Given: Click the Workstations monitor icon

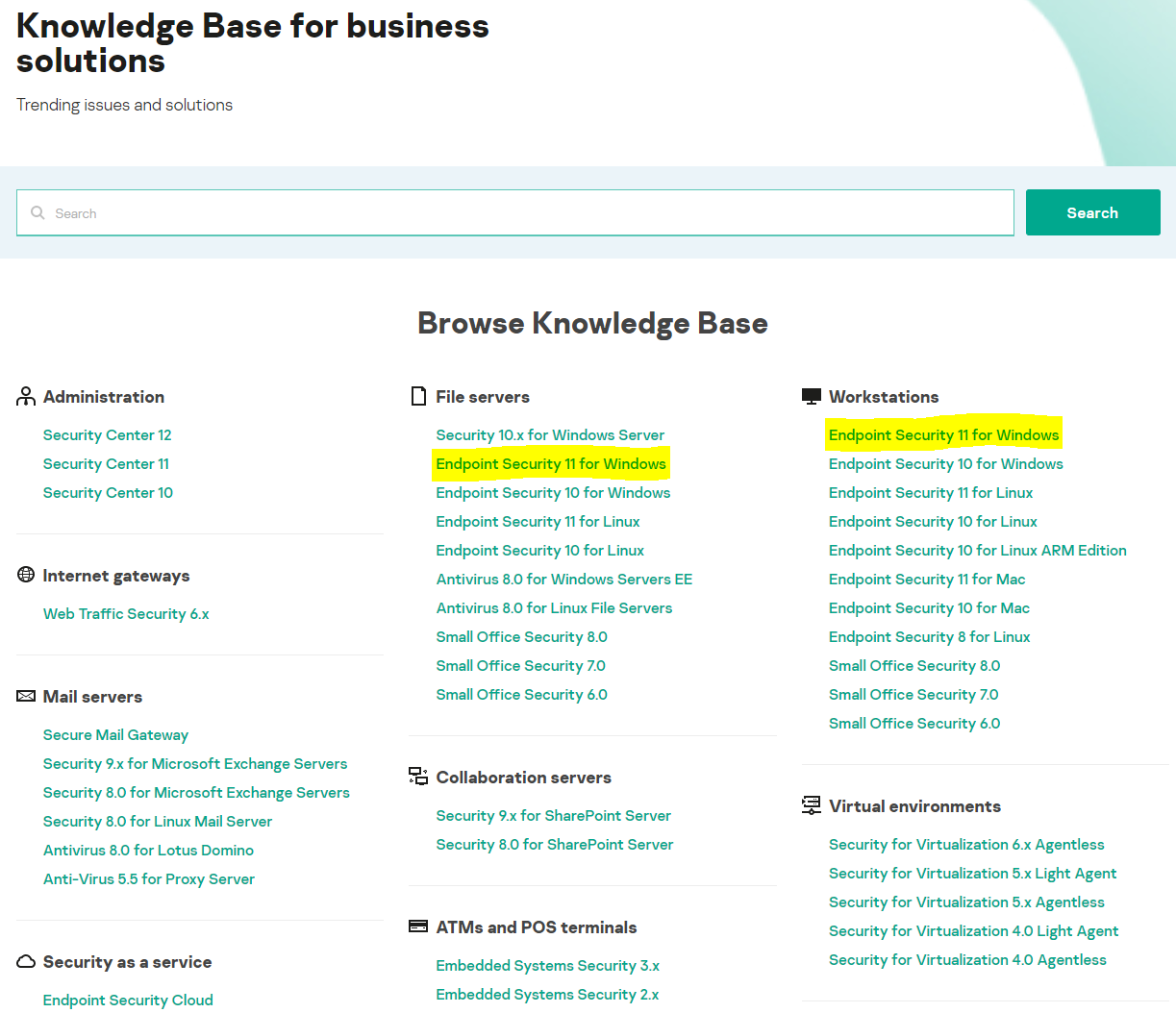Looking at the screenshot, I should pos(812,396).
